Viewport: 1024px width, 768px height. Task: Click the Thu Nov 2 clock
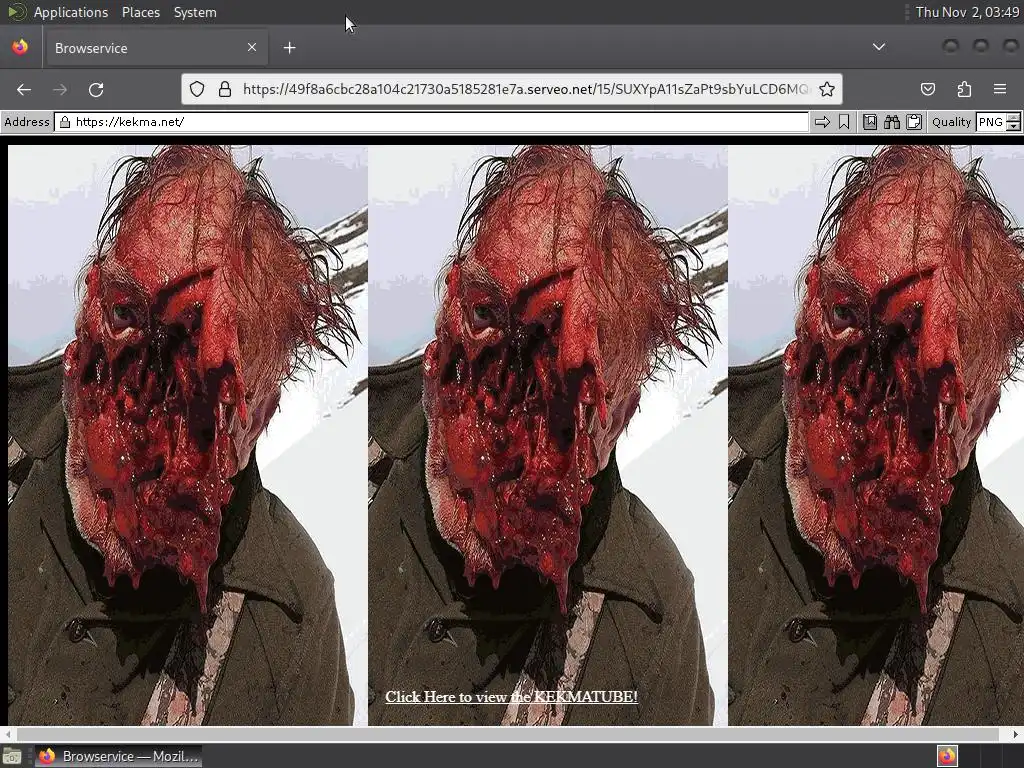pyautogui.click(x=967, y=12)
